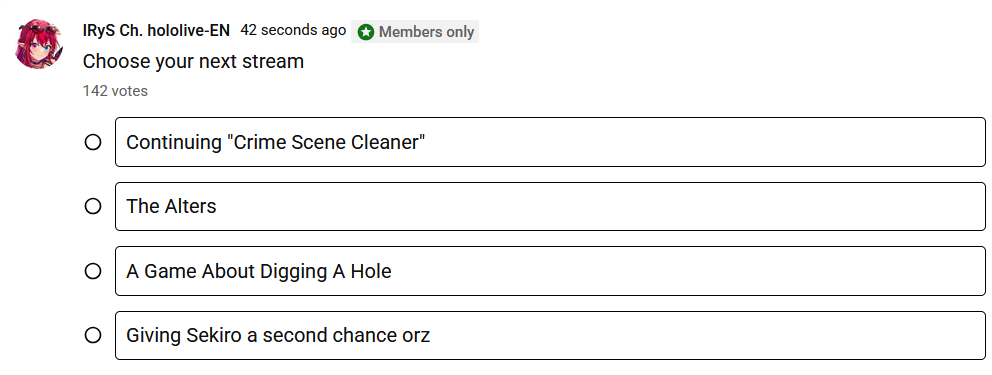992x375 pixels.
Task: Vote using A Game About Digging A Hole box
Action: 550,271
